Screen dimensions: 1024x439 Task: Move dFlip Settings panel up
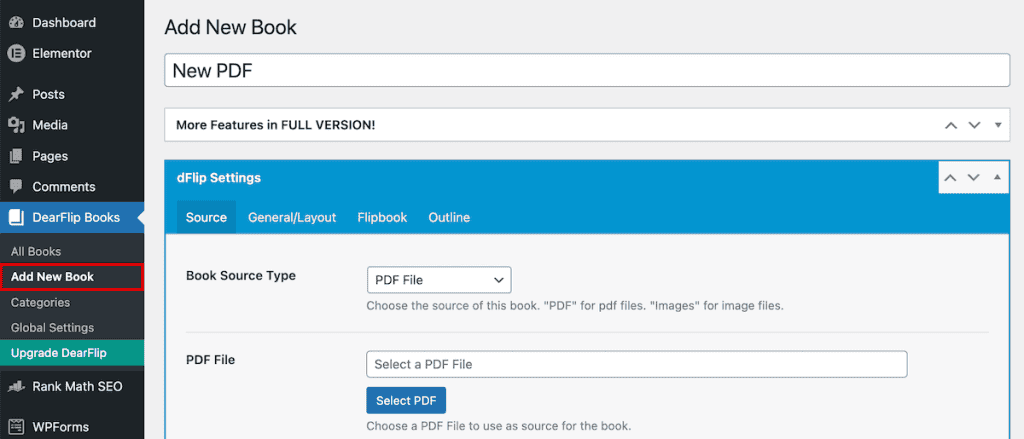coord(951,177)
